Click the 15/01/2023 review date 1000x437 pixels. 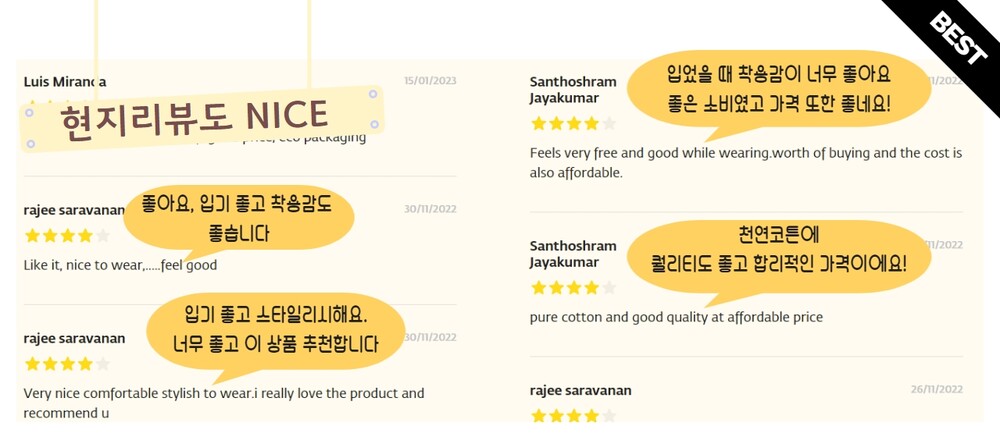point(430,81)
